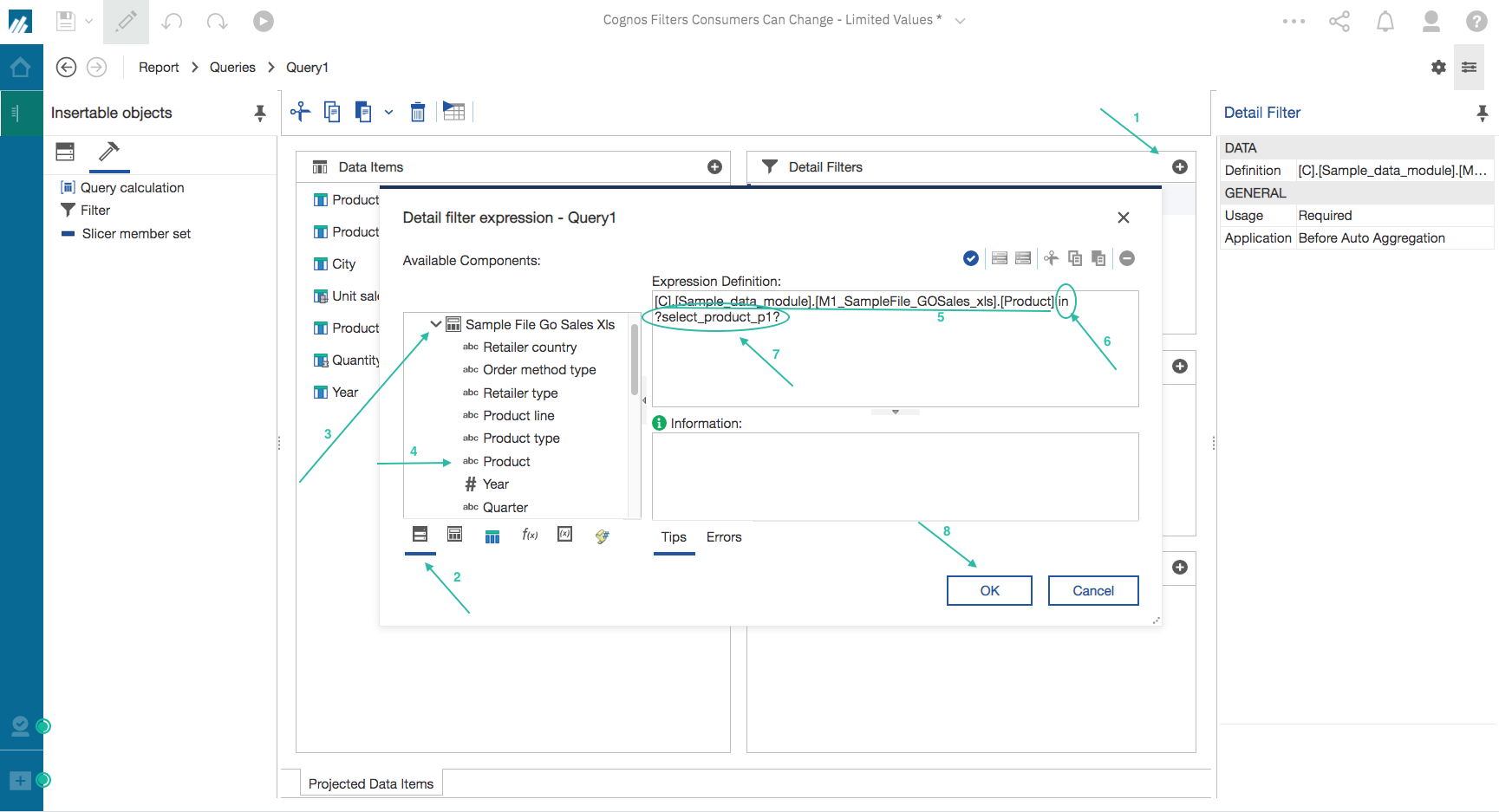Screen dimensions: 1499x812
Task: Select Product line in component tree
Action: point(518,415)
